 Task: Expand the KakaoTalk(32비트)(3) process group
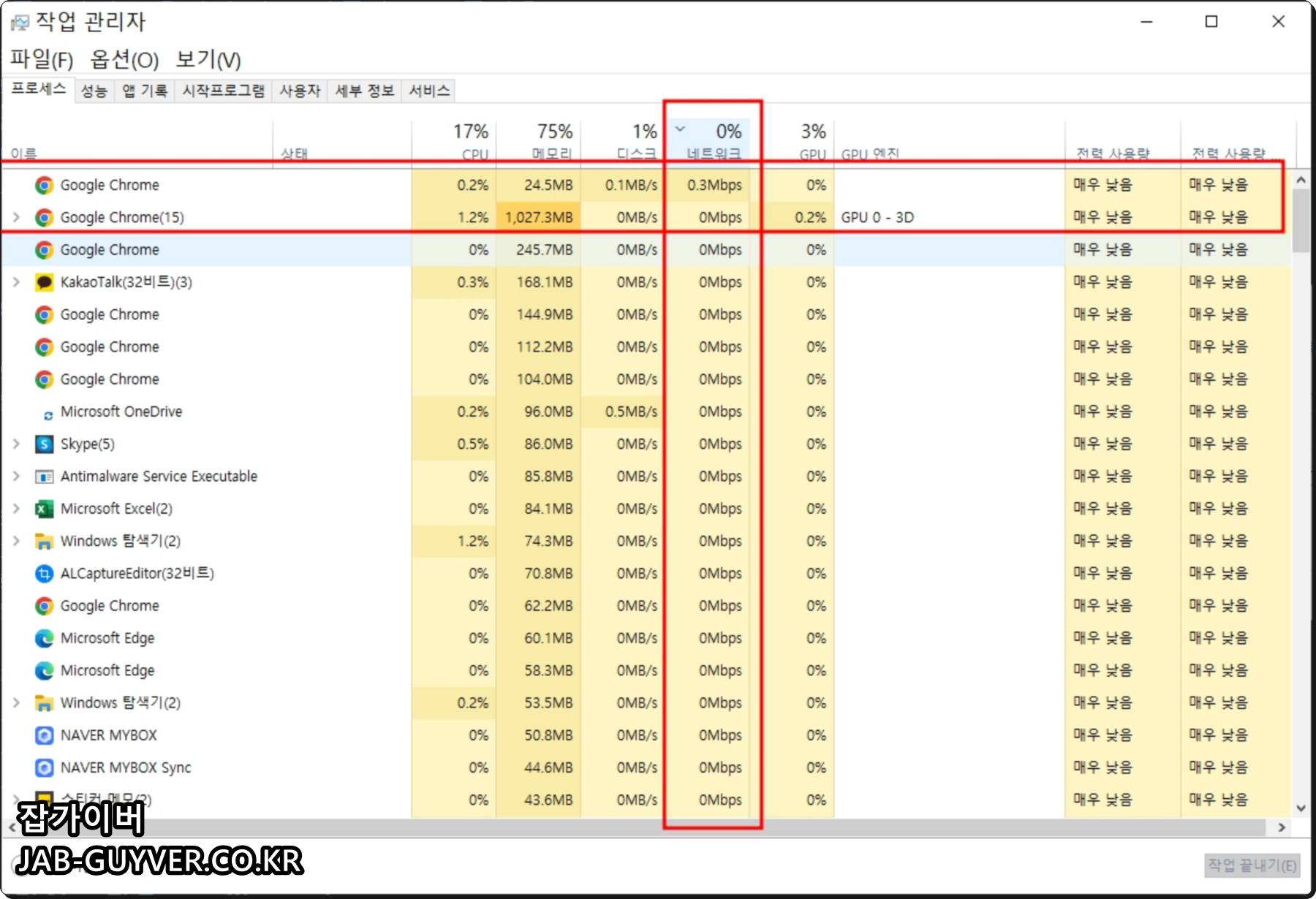(x=16, y=282)
